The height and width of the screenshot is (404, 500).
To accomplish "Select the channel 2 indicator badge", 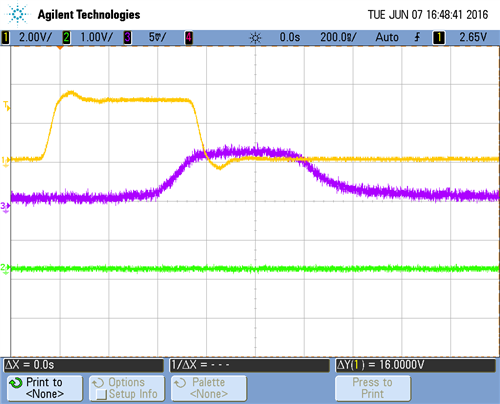I will click(x=66, y=37).
